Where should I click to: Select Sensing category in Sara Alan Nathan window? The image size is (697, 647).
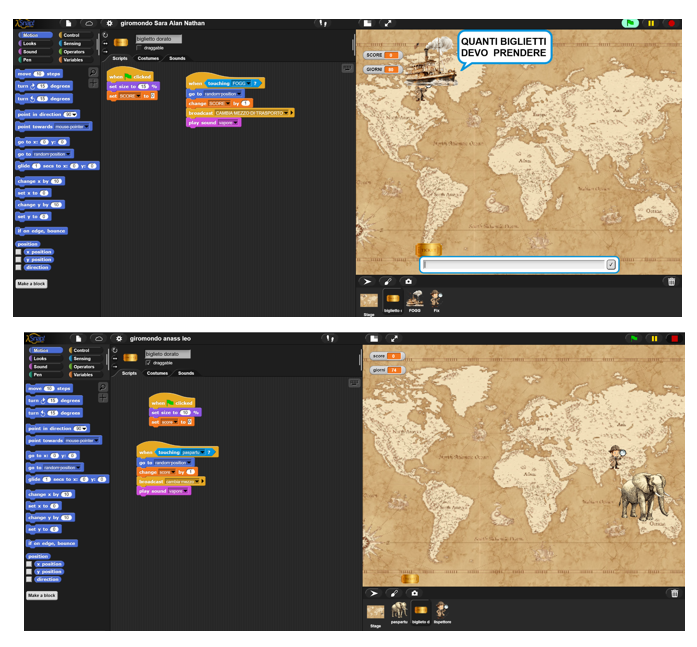tap(76, 44)
